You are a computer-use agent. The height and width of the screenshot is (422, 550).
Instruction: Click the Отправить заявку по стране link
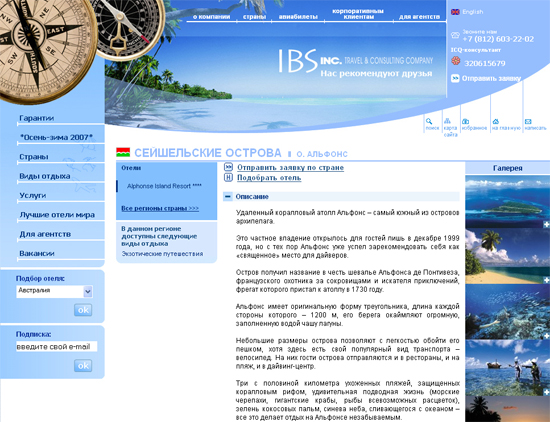[290, 167]
